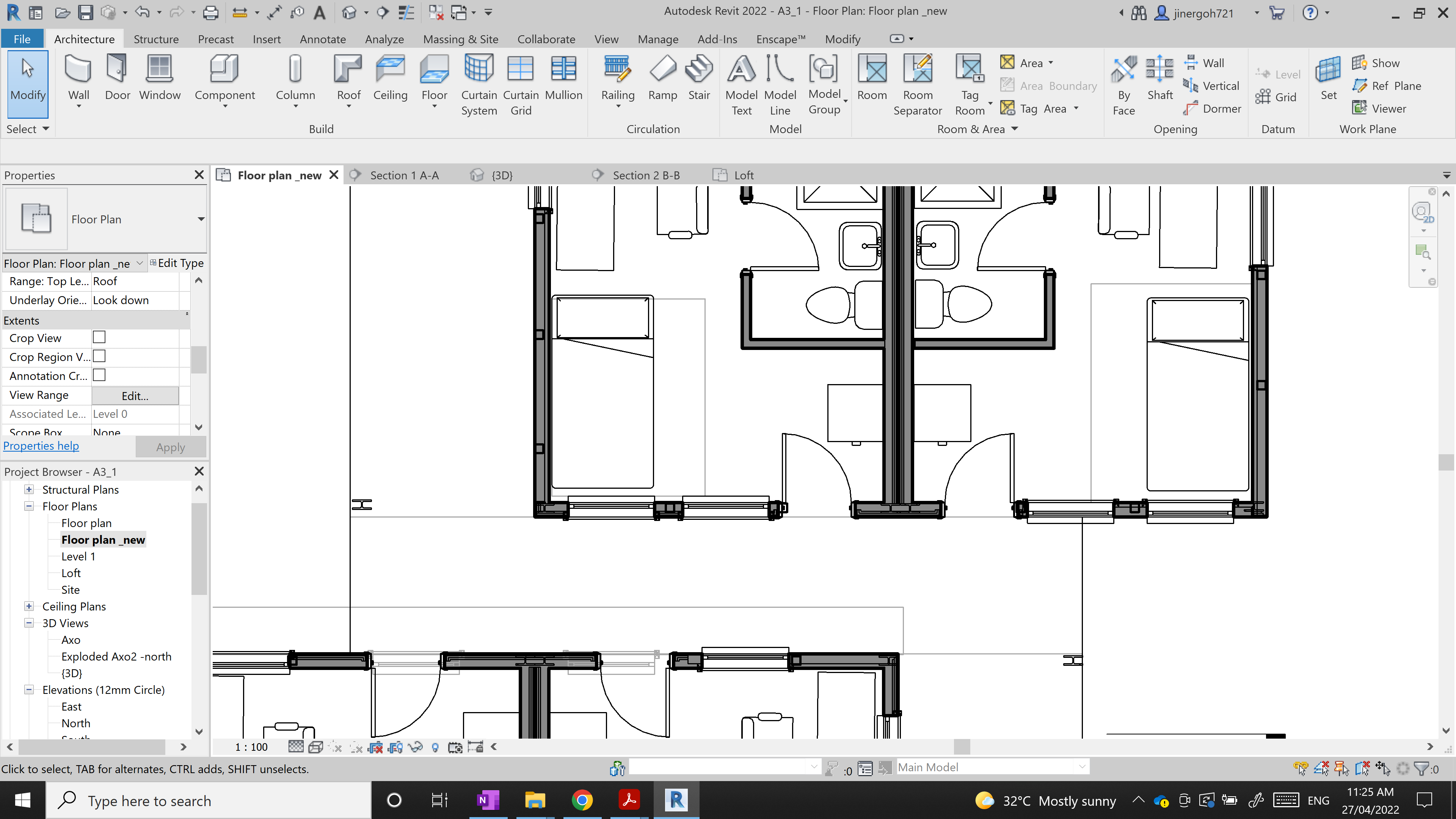Click Edit button for View Range
Screen dimensions: 1456x819
click(135, 395)
